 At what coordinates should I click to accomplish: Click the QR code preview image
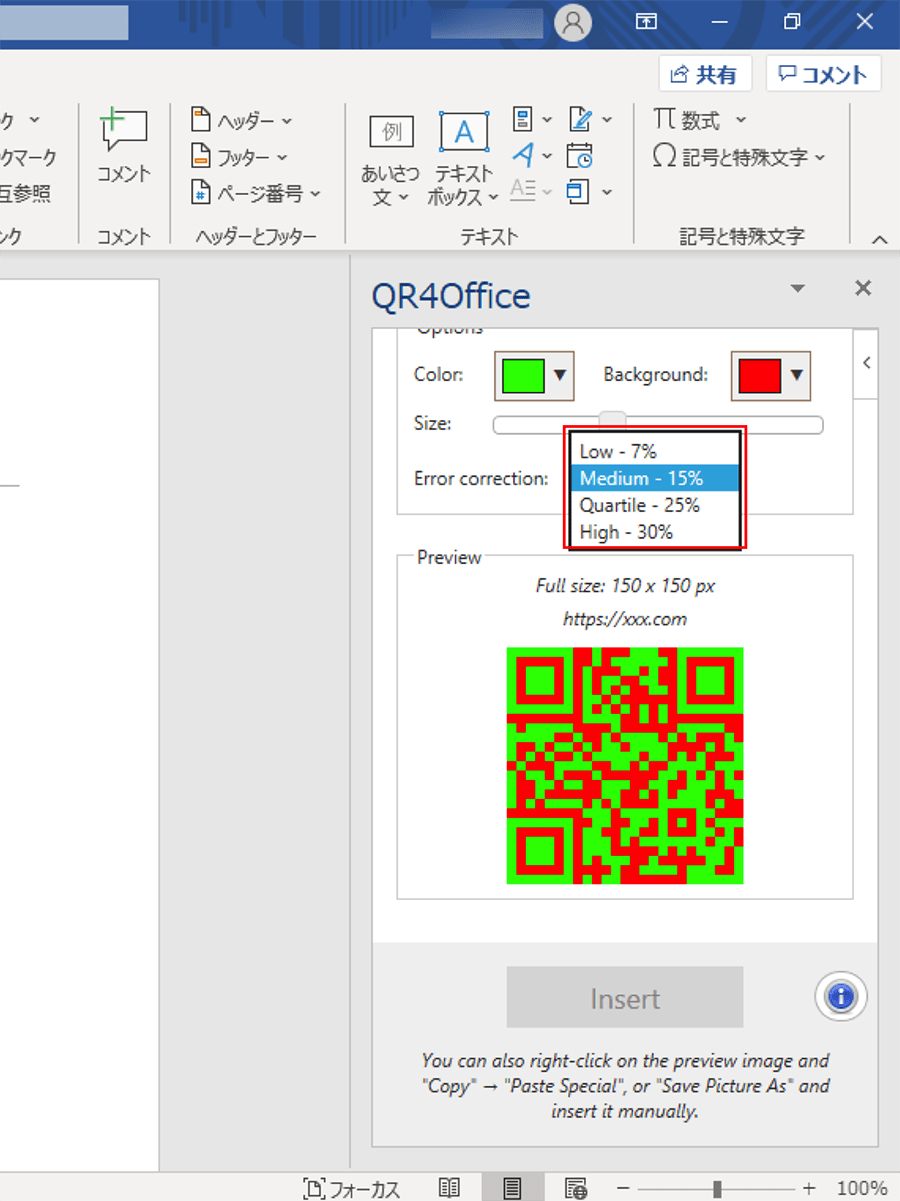625,765
